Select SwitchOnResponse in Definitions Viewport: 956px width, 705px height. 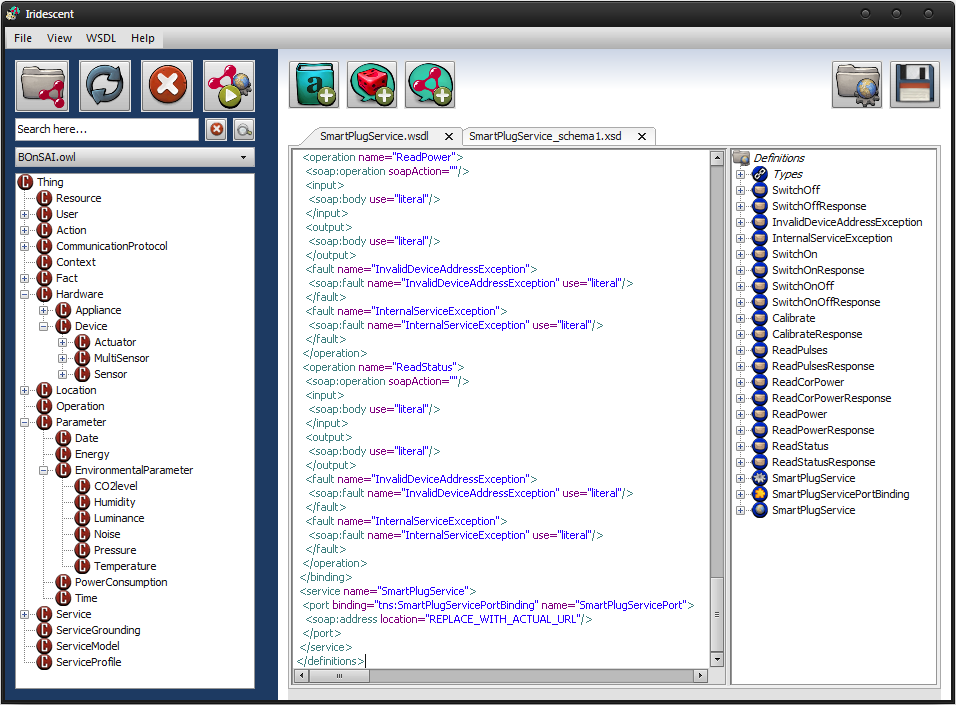(818, 270)
